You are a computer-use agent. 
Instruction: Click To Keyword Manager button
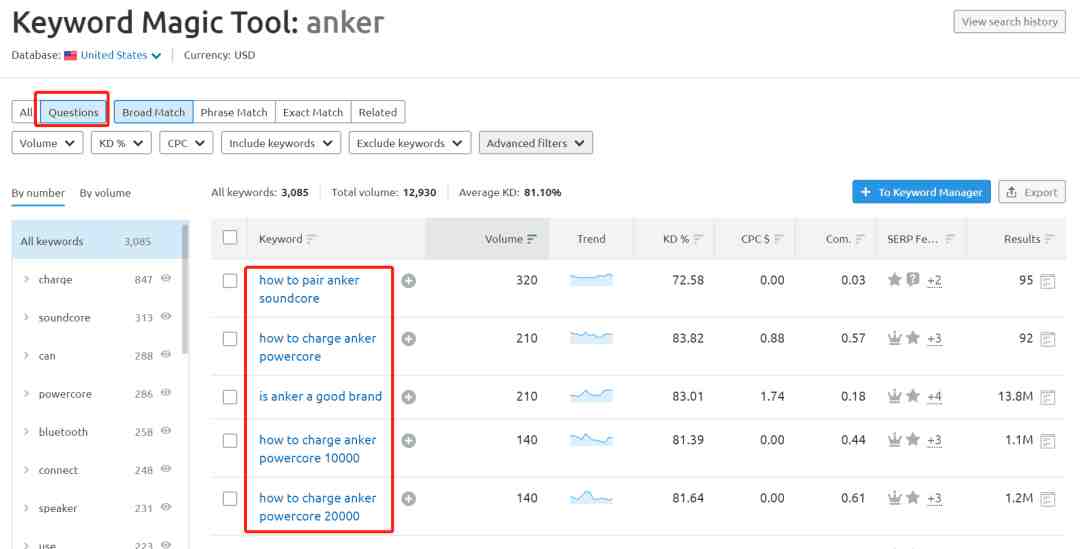pyautogui.click(x=922, y=192)
